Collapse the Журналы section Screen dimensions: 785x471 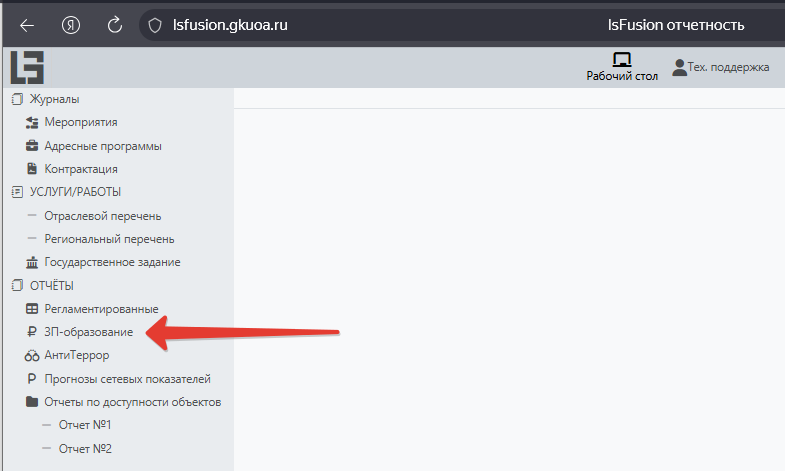point(55,99)
